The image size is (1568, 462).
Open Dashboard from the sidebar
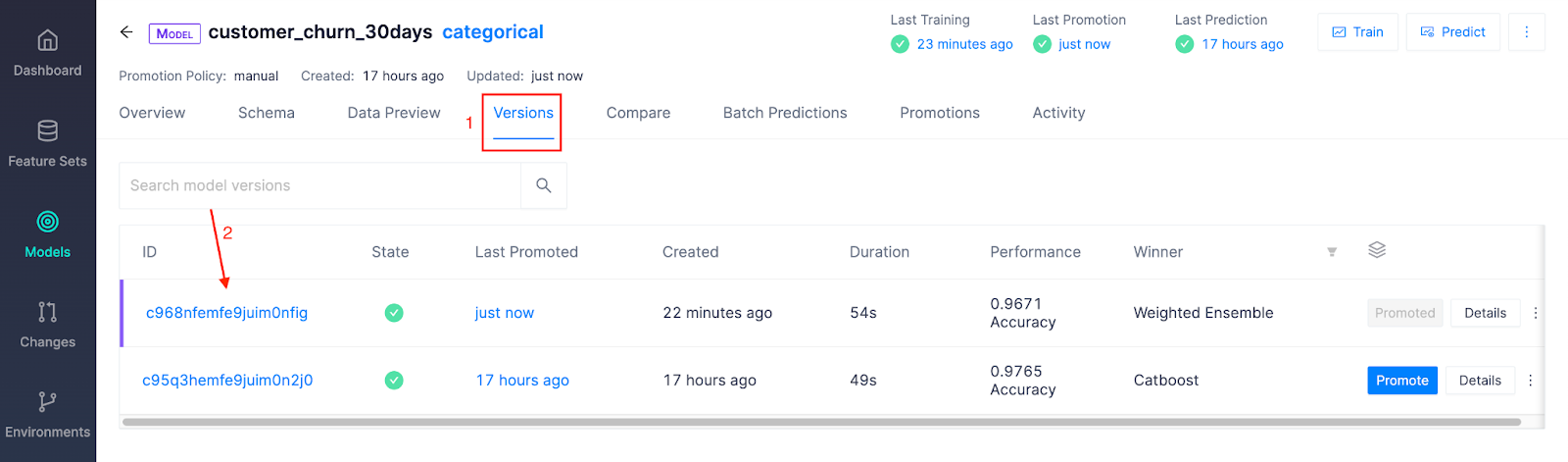click(x=47, y=53)
